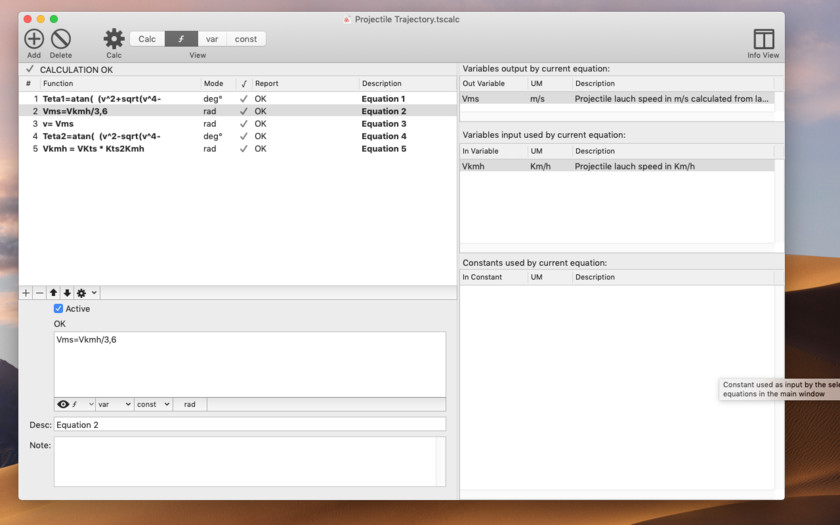Viewport: 840px width, 525px height.
Task: Move equation up with up arrow
Action: (53, 293)
